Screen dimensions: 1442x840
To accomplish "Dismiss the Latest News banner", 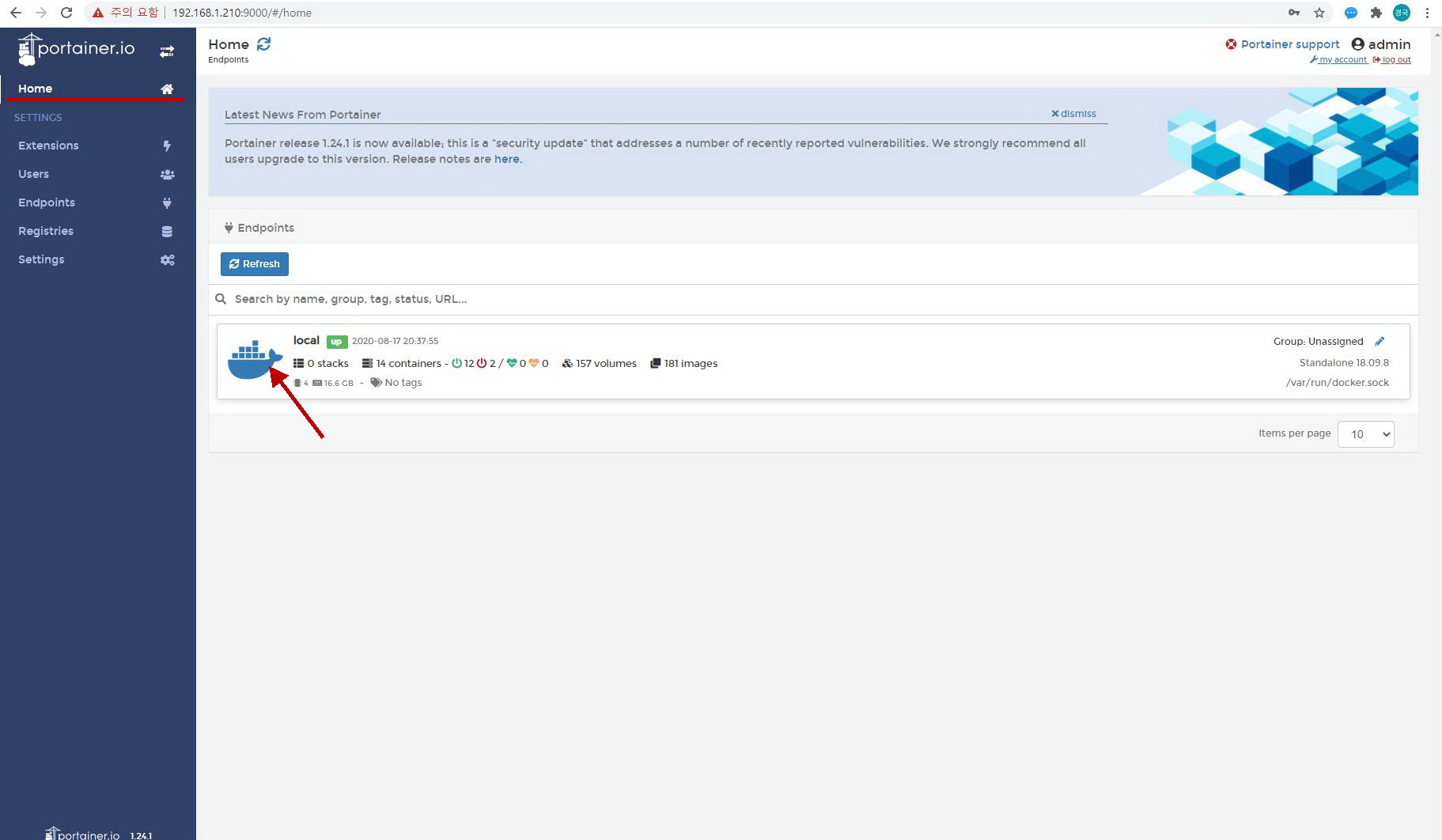I will tap(1073, 114).
